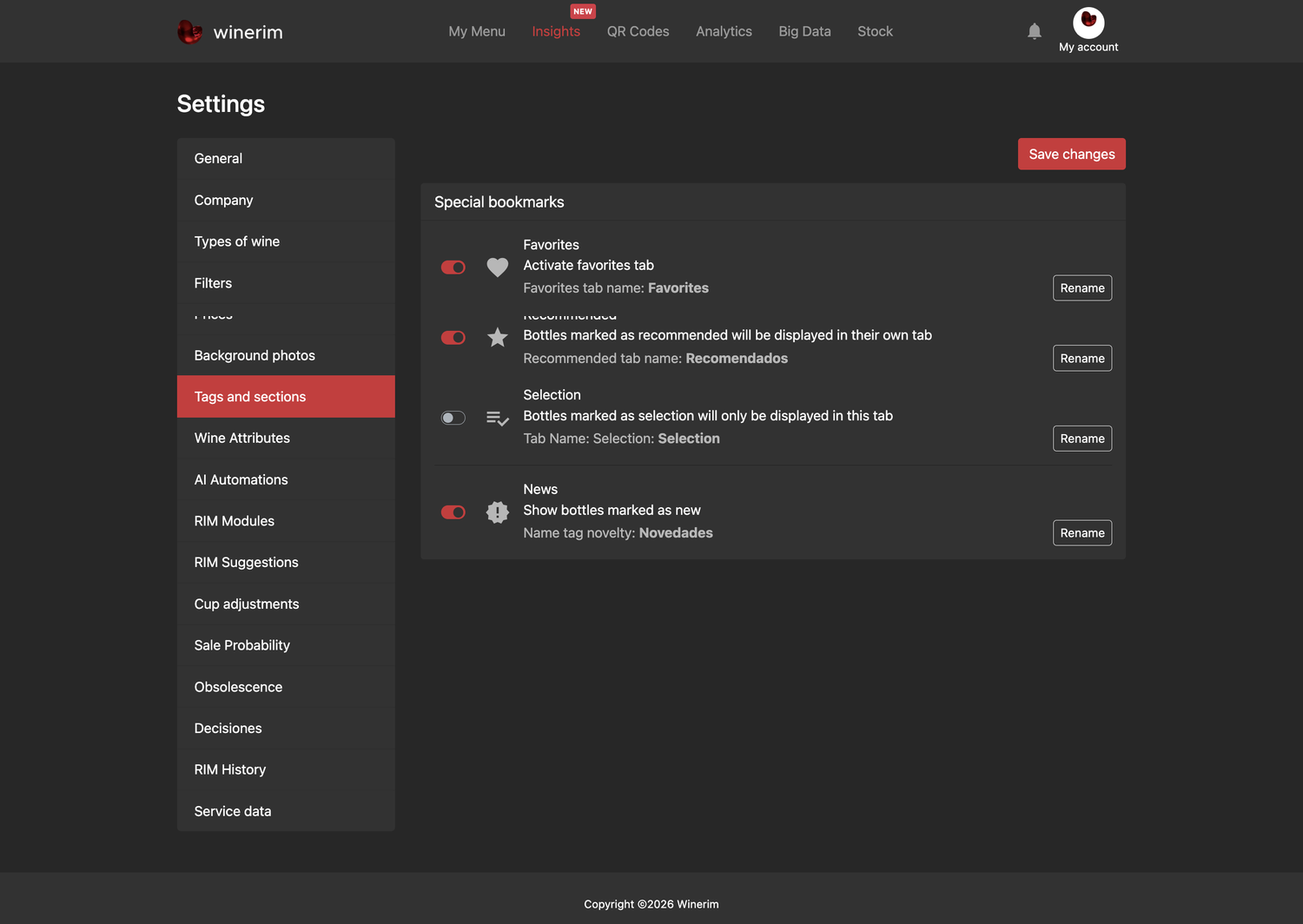The width and height of the screenshot is (1303, 924).
Task: Turn off the Recommended toggle
Action: tap(453, 338)
